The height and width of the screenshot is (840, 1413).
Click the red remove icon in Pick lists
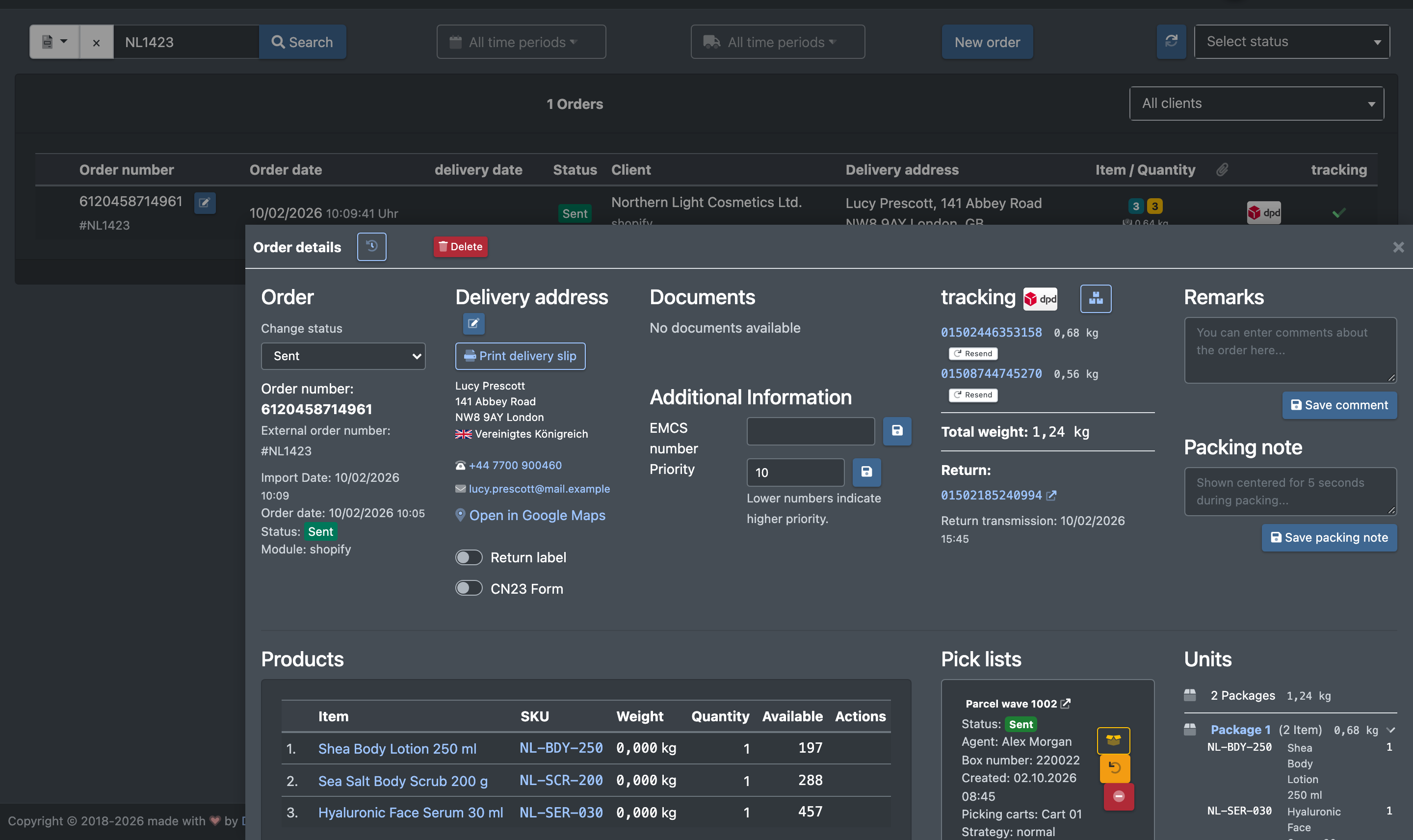click(1118, 796)
